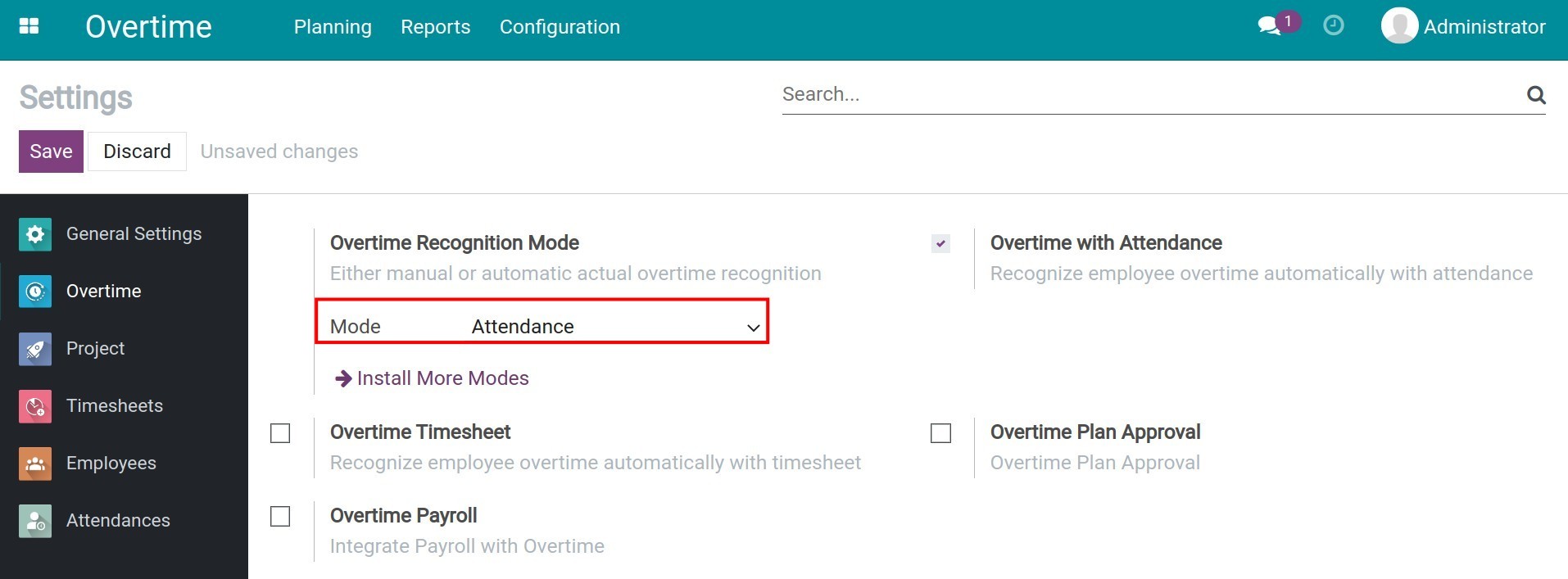Open the Planning menu

click(x=333, y=27)
